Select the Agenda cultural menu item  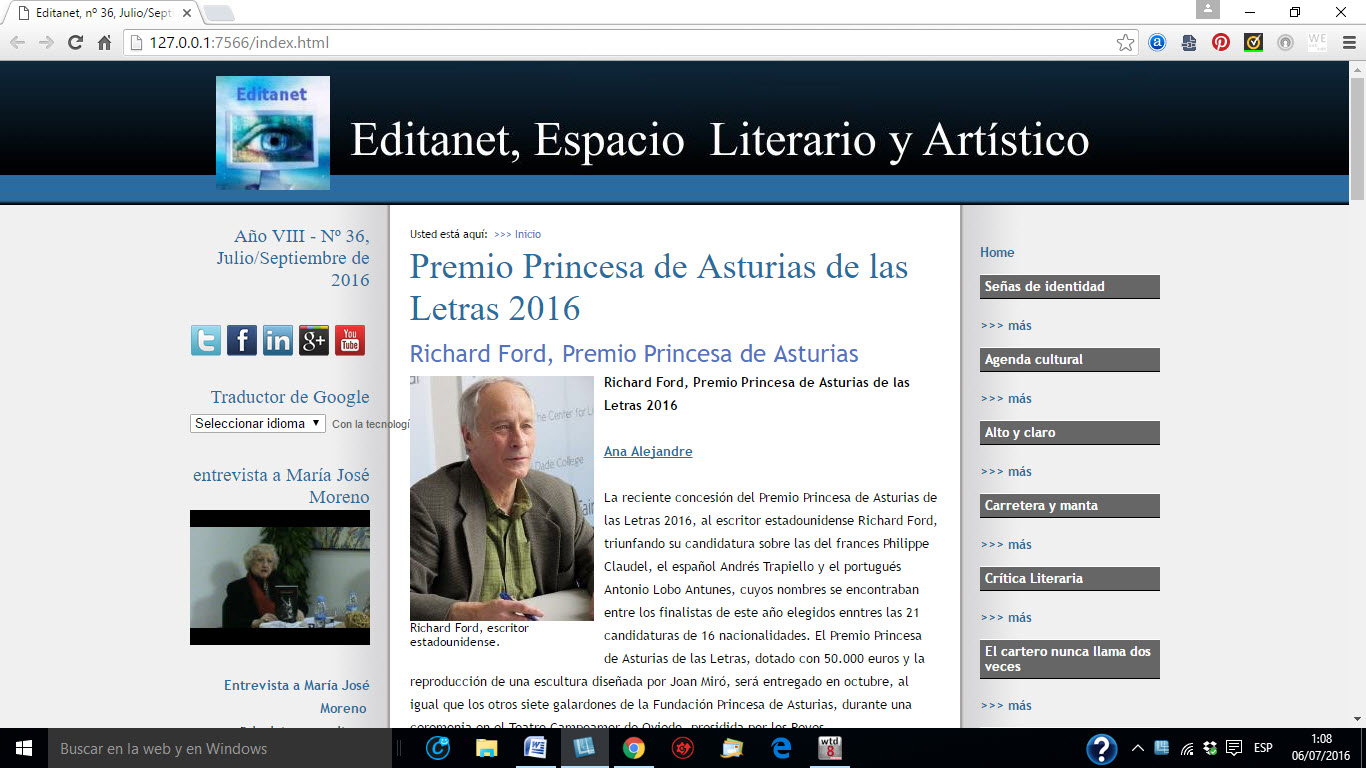point(1069,360)
